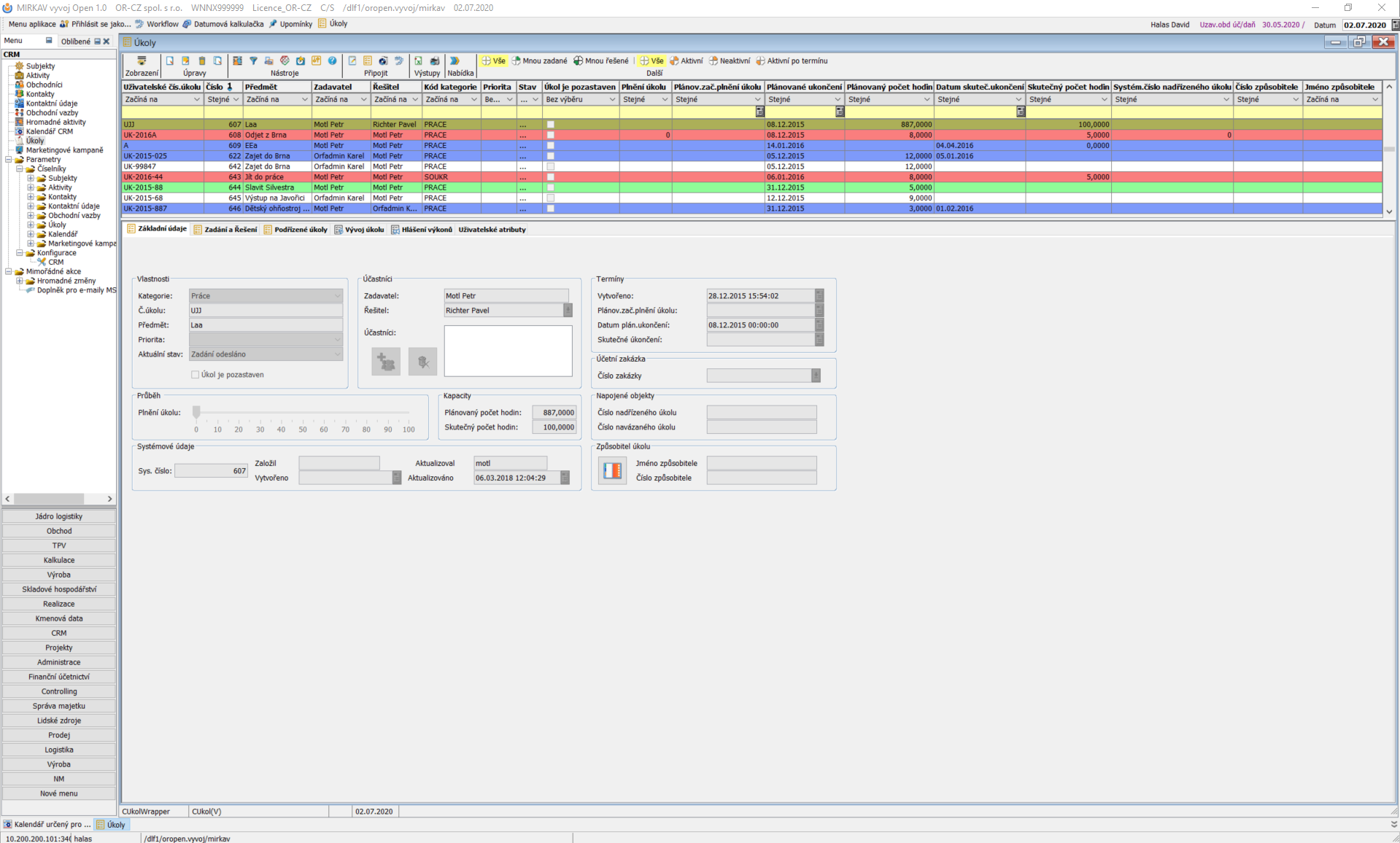Open the Hlášení výkonů tab

[x=422, y=230]
